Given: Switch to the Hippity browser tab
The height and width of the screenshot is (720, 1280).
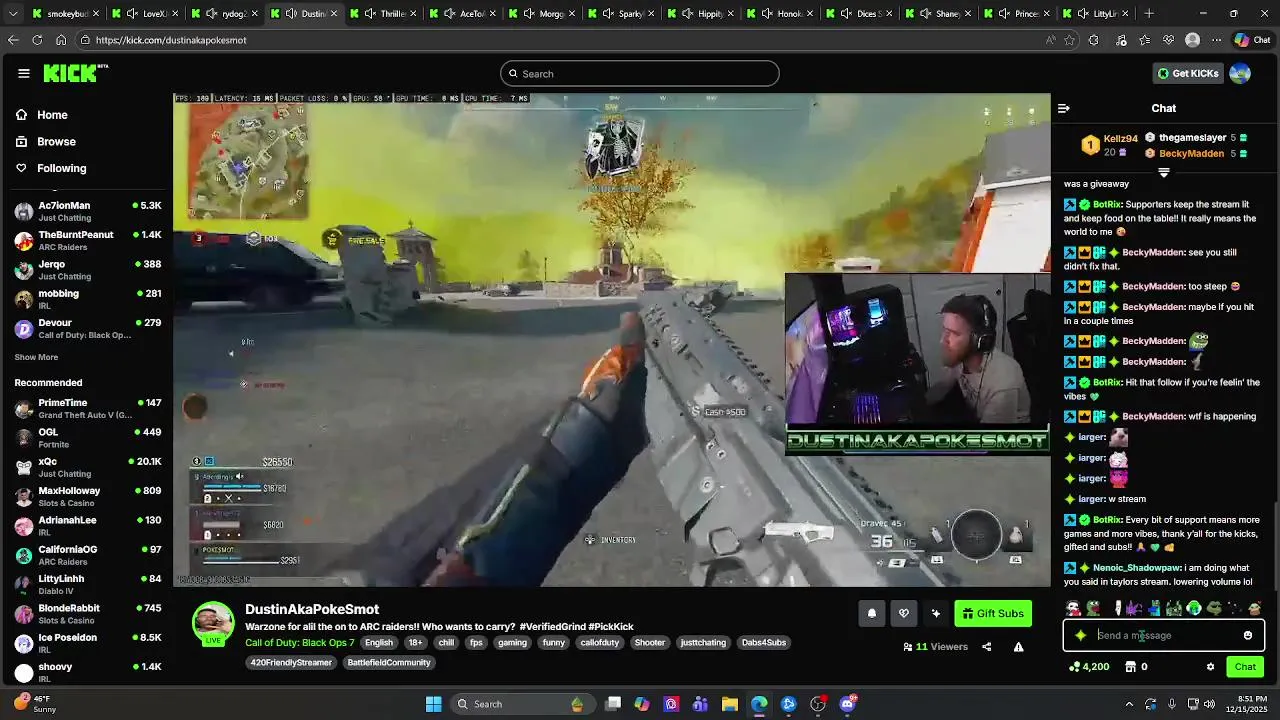Looking at the screenshot, I should point(702,14).
